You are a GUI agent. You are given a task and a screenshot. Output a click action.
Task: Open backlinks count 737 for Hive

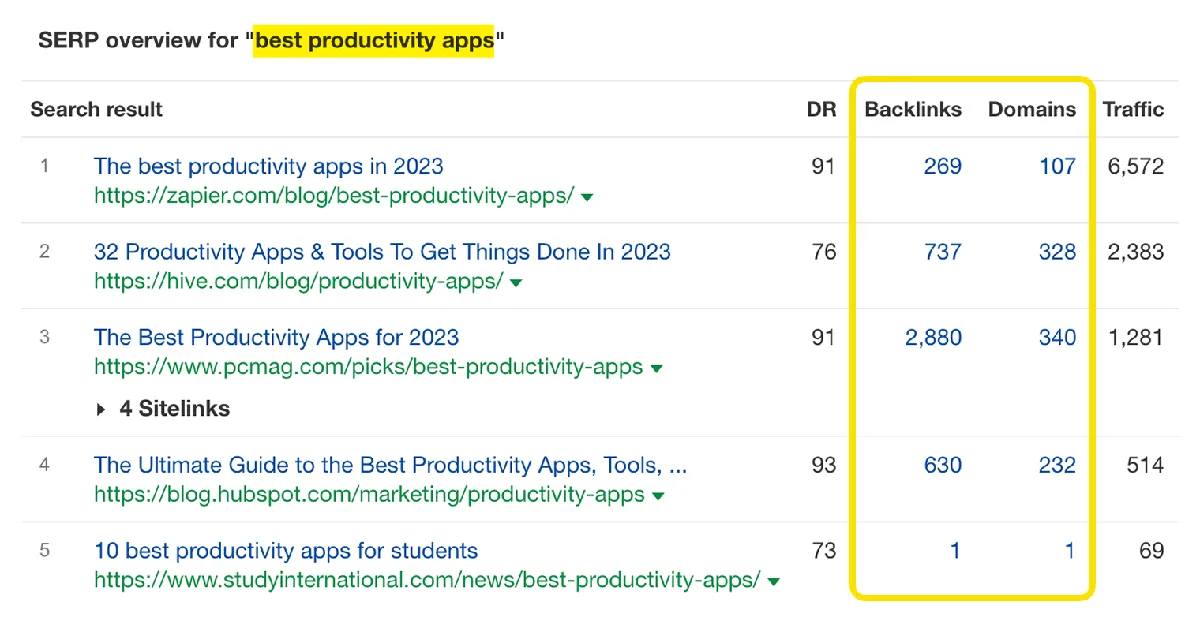coord(943,251)
